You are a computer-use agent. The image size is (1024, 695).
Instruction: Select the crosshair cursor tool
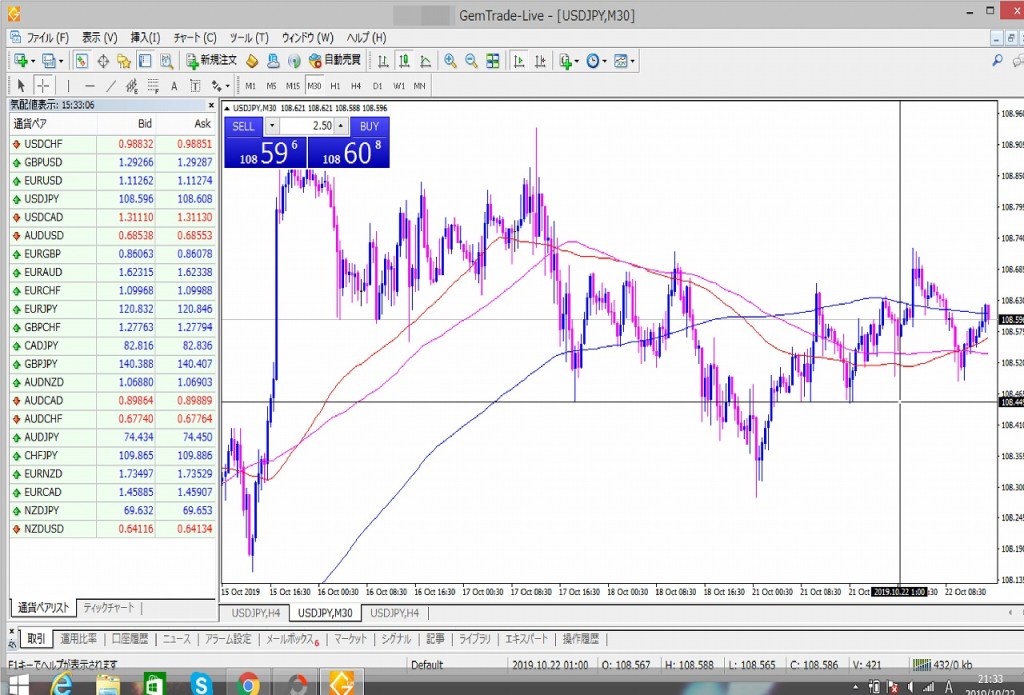[x=44, y=86]
